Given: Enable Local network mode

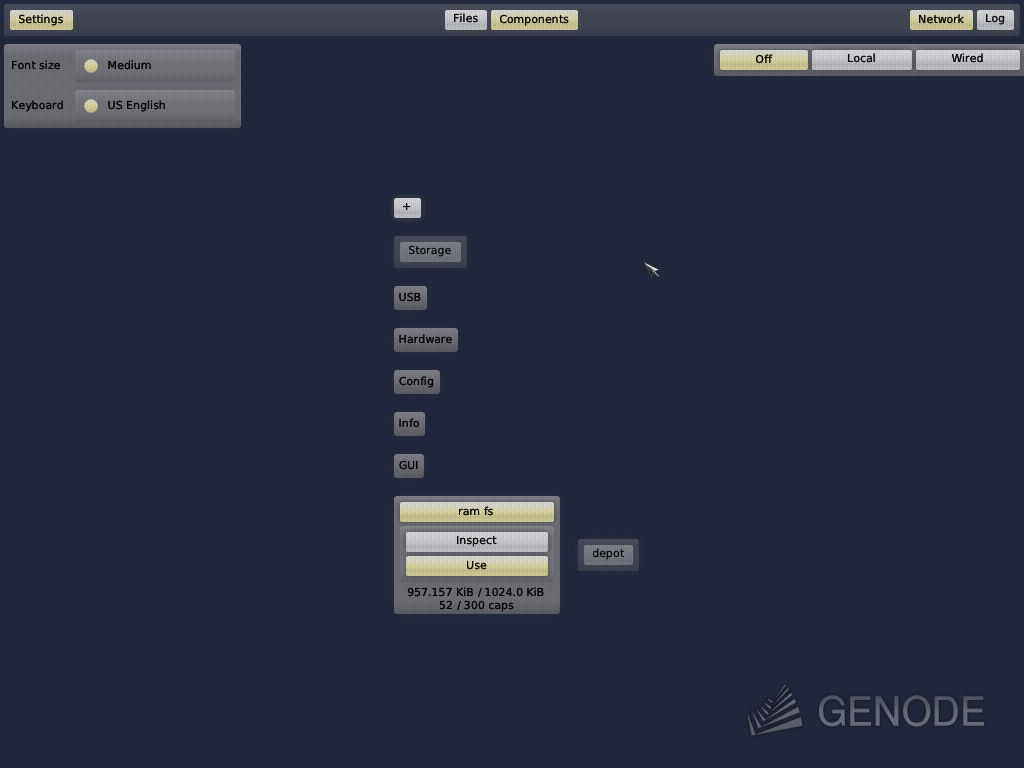Looking at the screenshot, I should coord(861,59).
